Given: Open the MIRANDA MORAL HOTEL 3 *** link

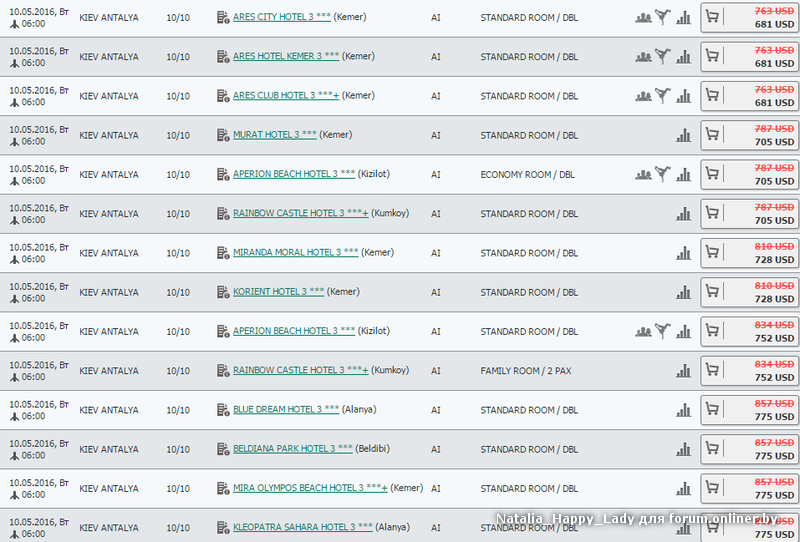Looking at the screenshot, I should [295, 253].
